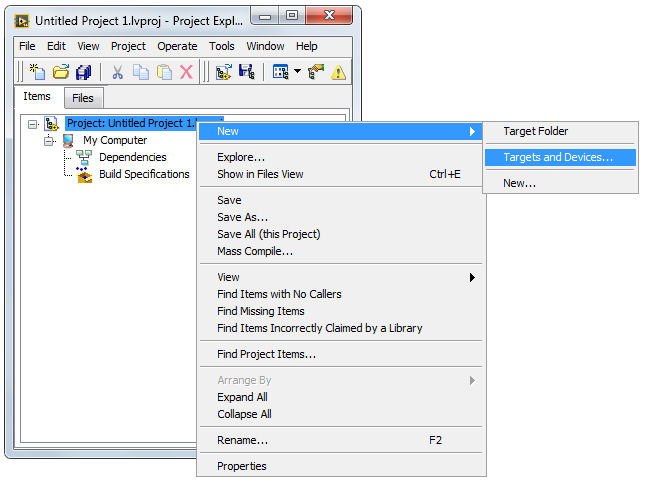Click the yellow warning triangle icon
645x486 pixels.
[x=338, y=72]
